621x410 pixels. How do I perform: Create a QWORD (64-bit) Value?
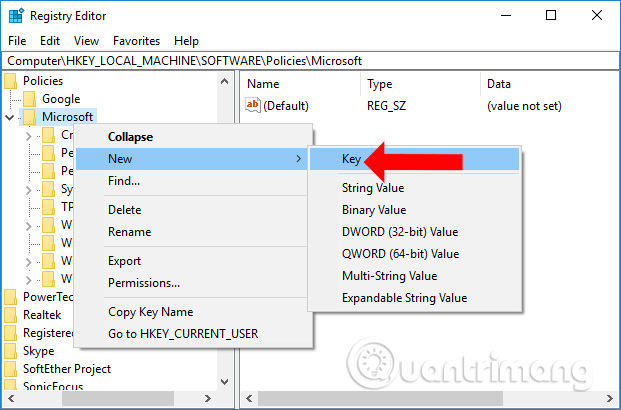point(400,254)
